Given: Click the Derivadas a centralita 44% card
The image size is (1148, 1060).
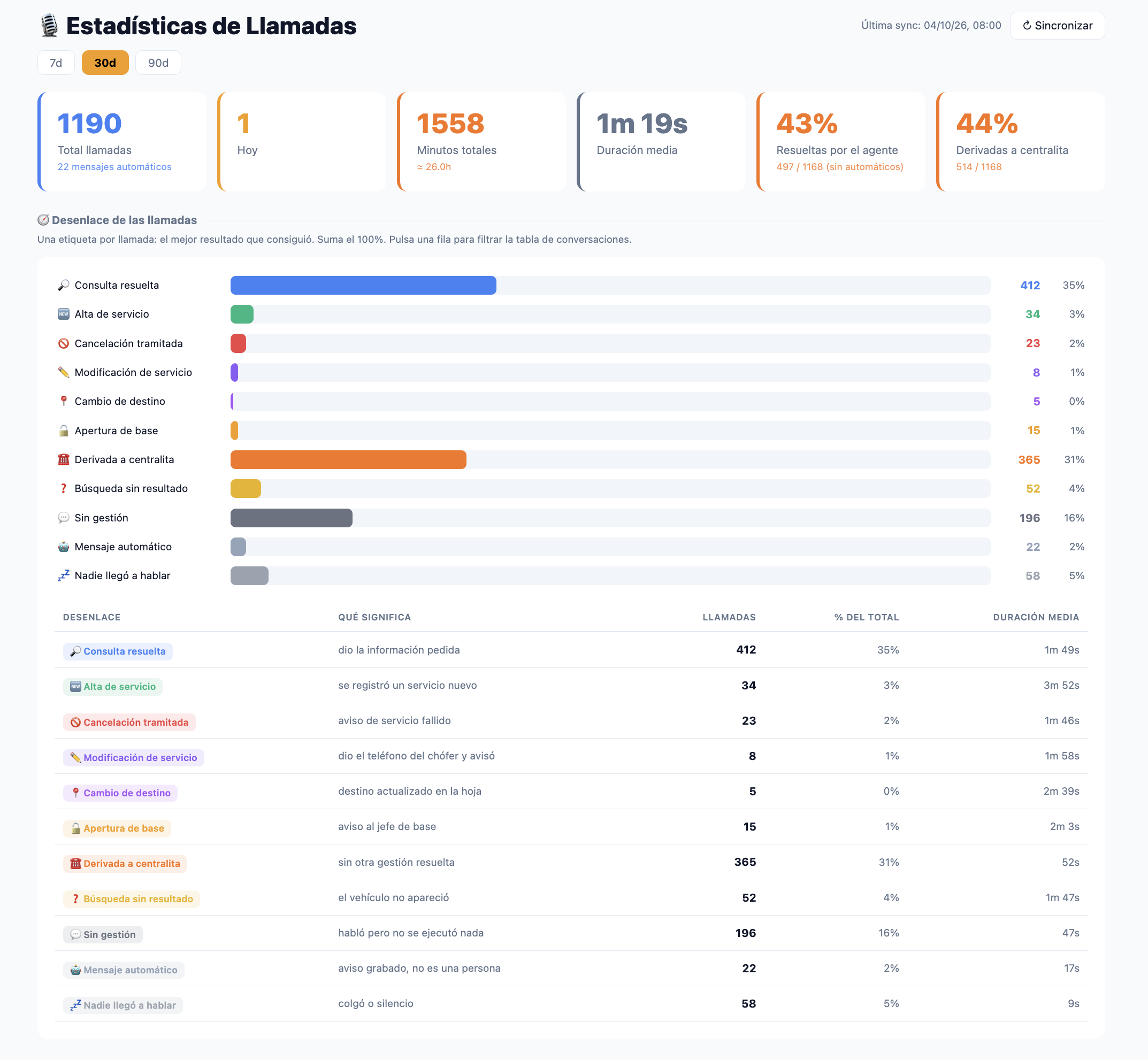Looking at the screenshot, I should tap(1020, 142).
